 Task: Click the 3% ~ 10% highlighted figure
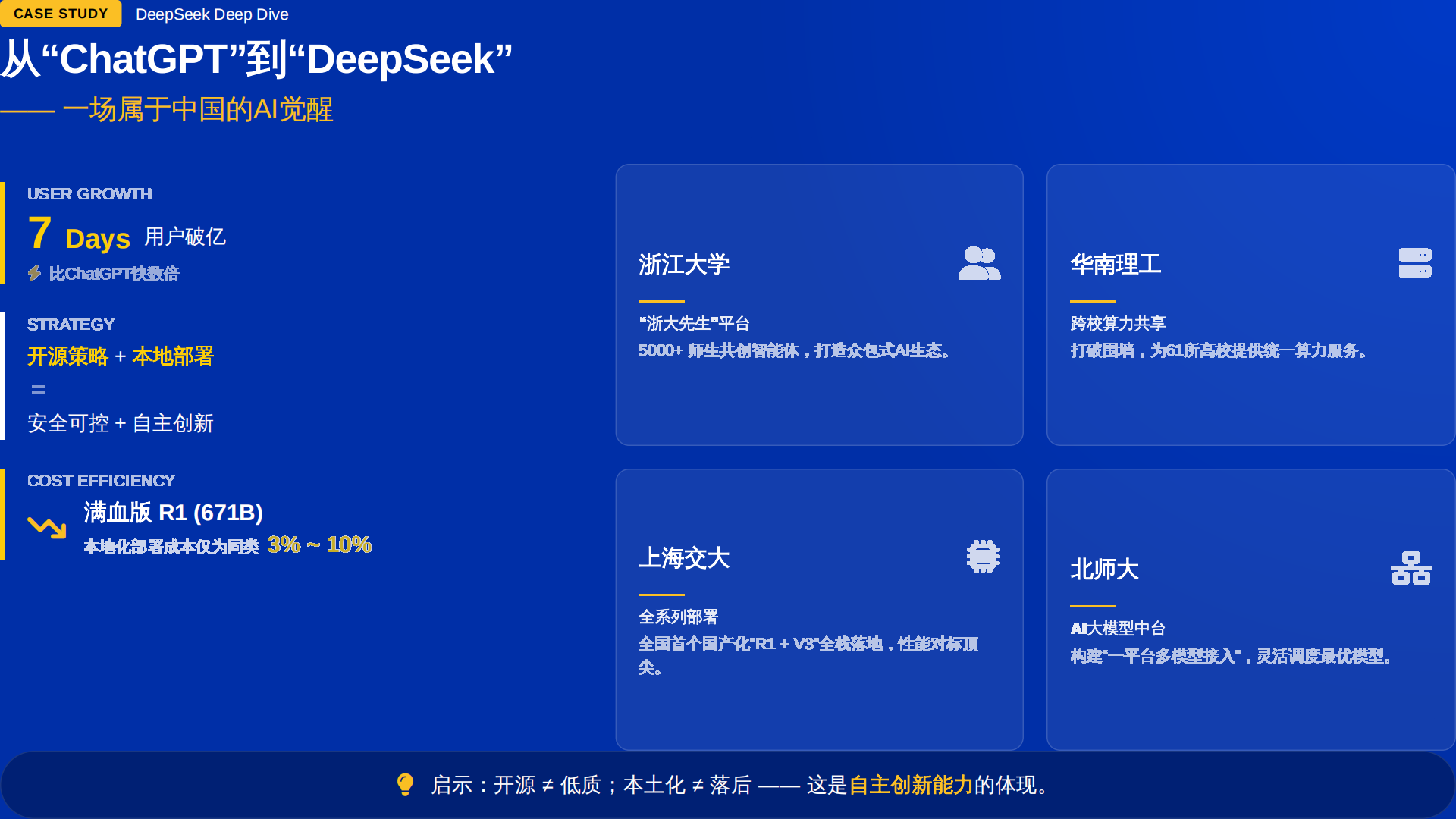click(319, 544)
